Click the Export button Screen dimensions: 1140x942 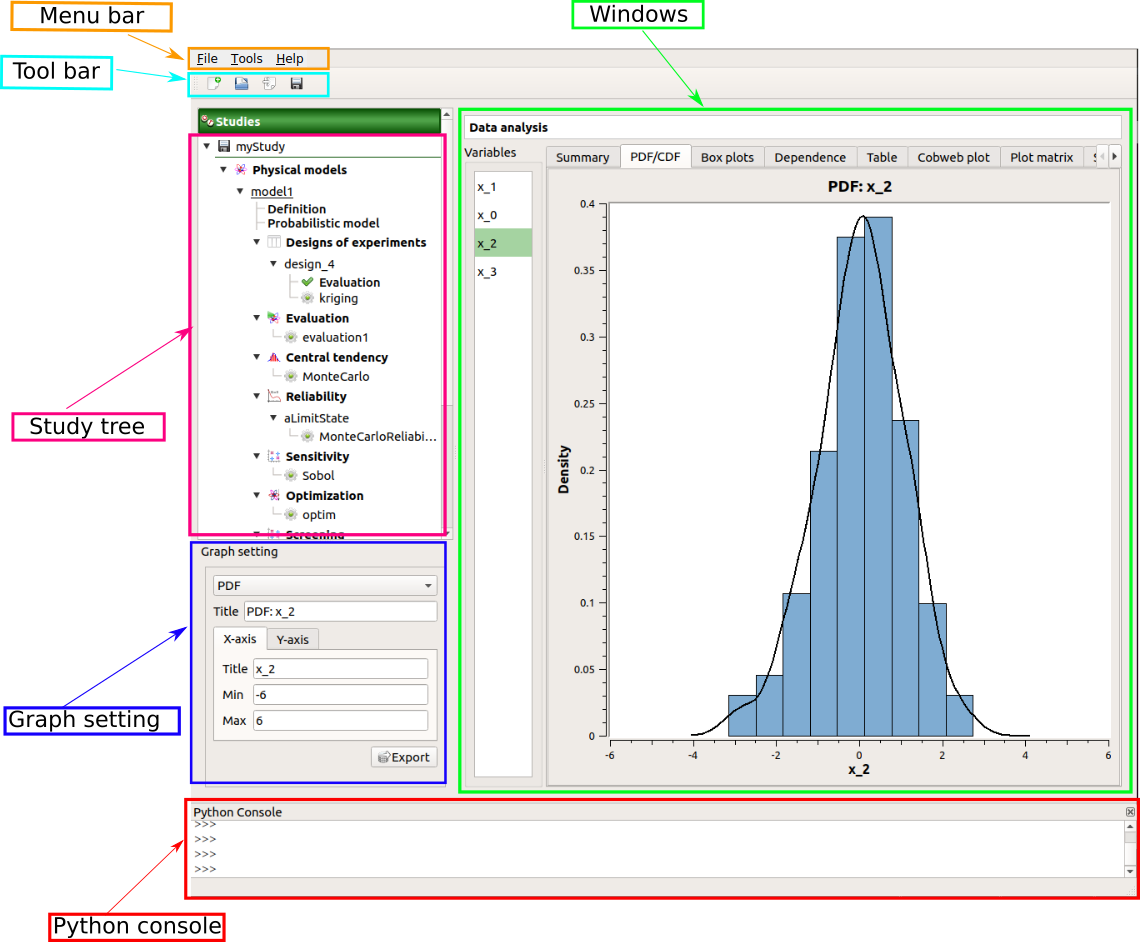(x=404, y=757)
